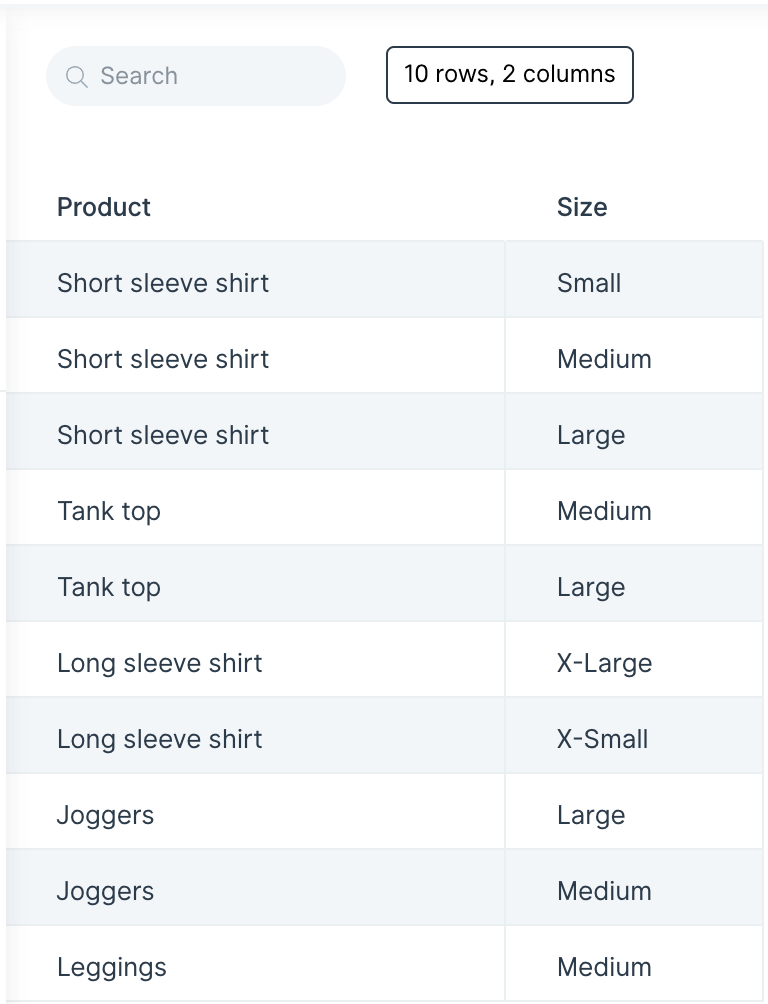
Task: Click the magnifying glass search icon
Action: 77,76
